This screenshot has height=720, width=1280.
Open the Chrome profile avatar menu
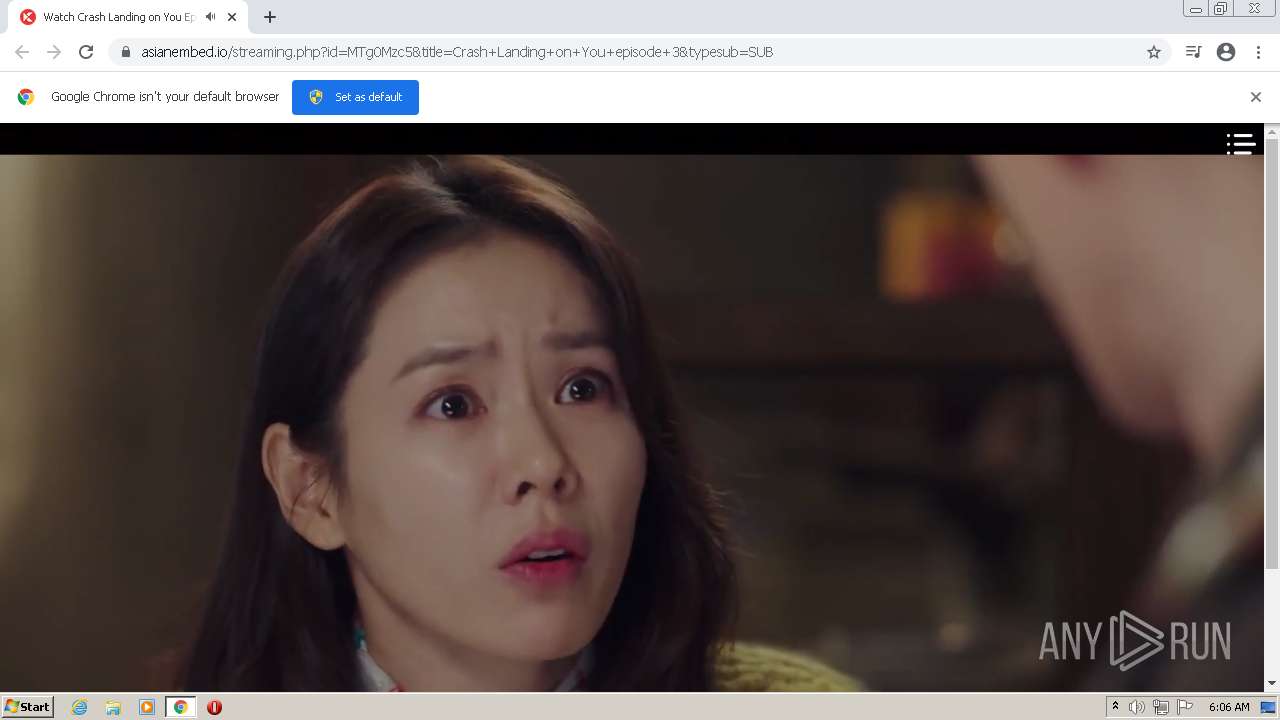tap(1226, 52)
